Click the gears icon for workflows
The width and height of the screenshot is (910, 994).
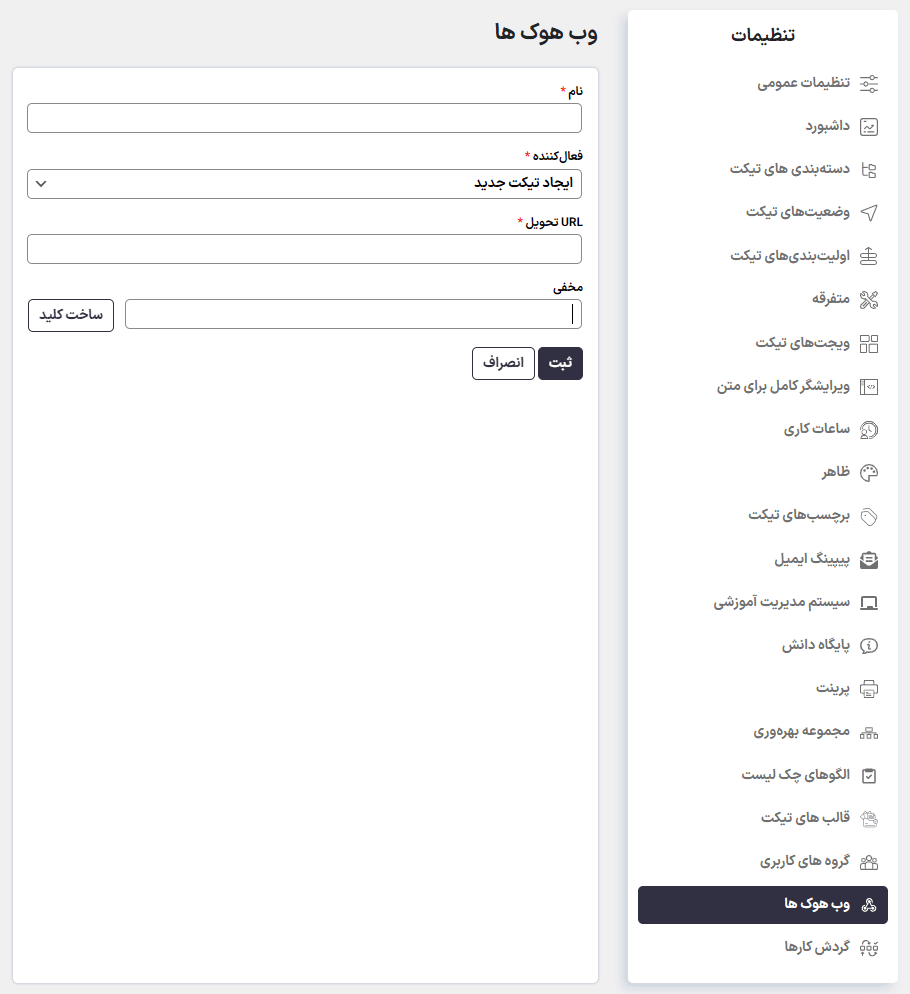tap(870, 946)
